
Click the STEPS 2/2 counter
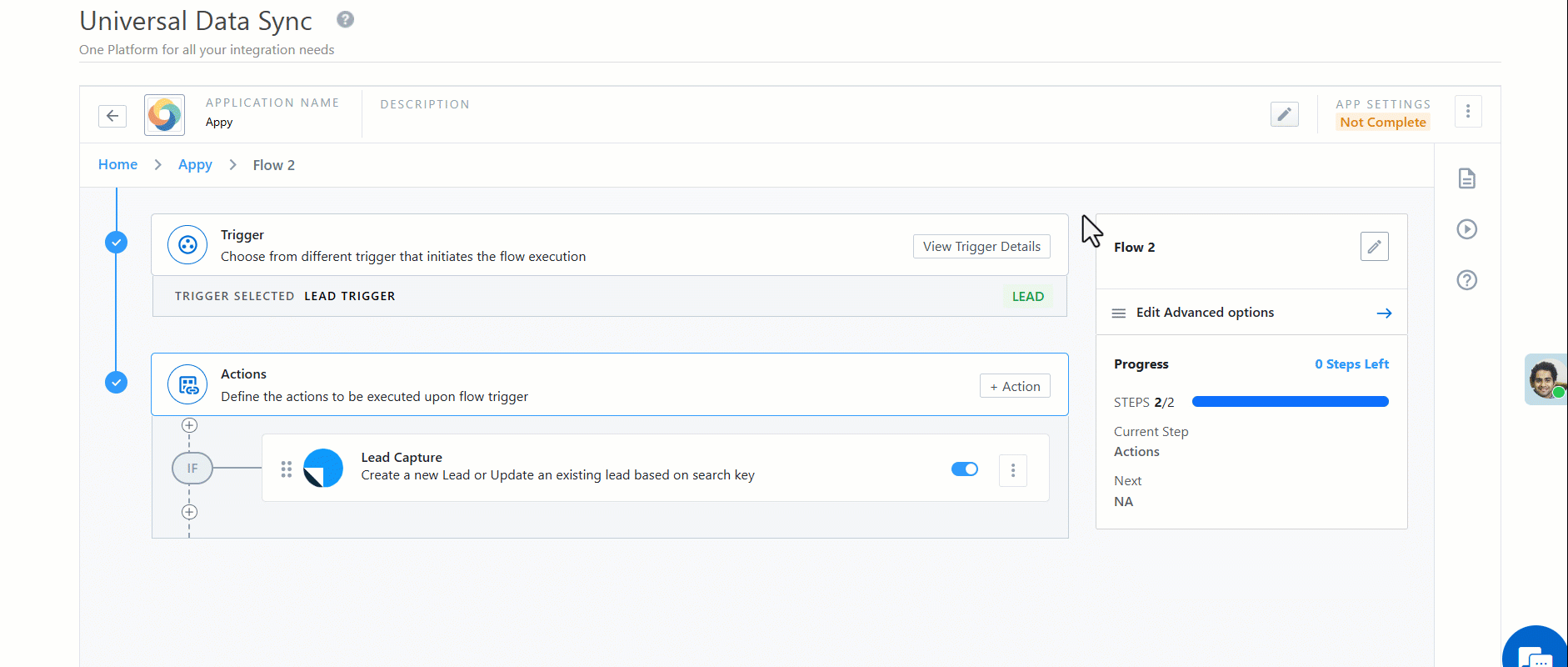click(1144, 402)
